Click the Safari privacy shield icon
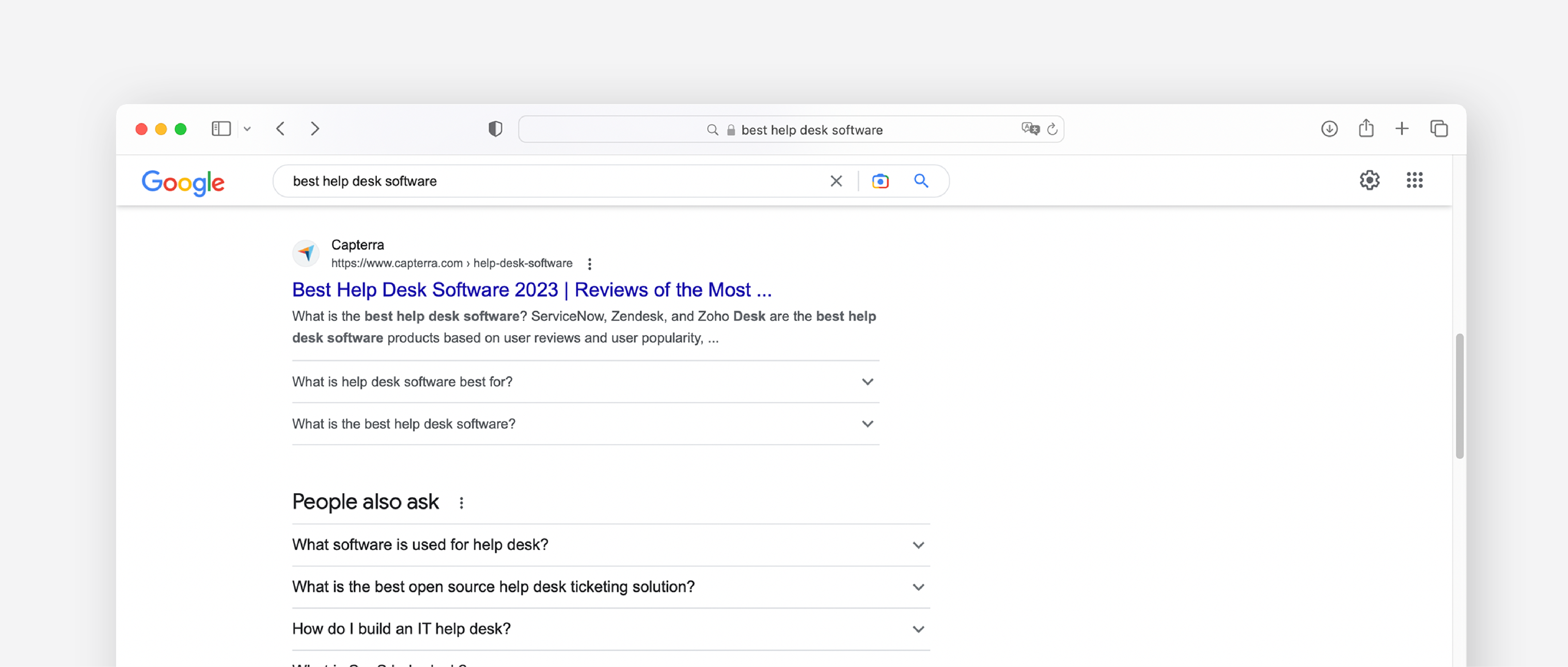Screen dimensions: 1568x667 pos(495,129)
